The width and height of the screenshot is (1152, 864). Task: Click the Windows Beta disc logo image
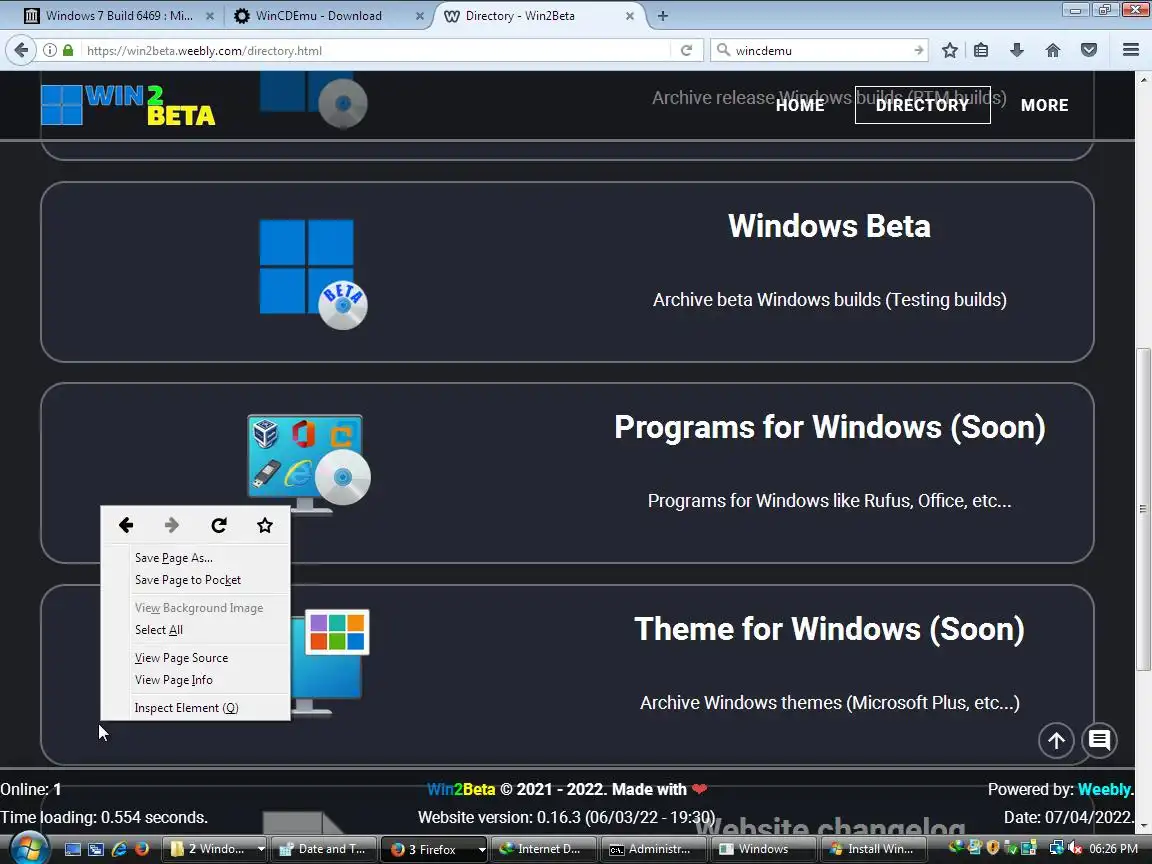point(313,274)
